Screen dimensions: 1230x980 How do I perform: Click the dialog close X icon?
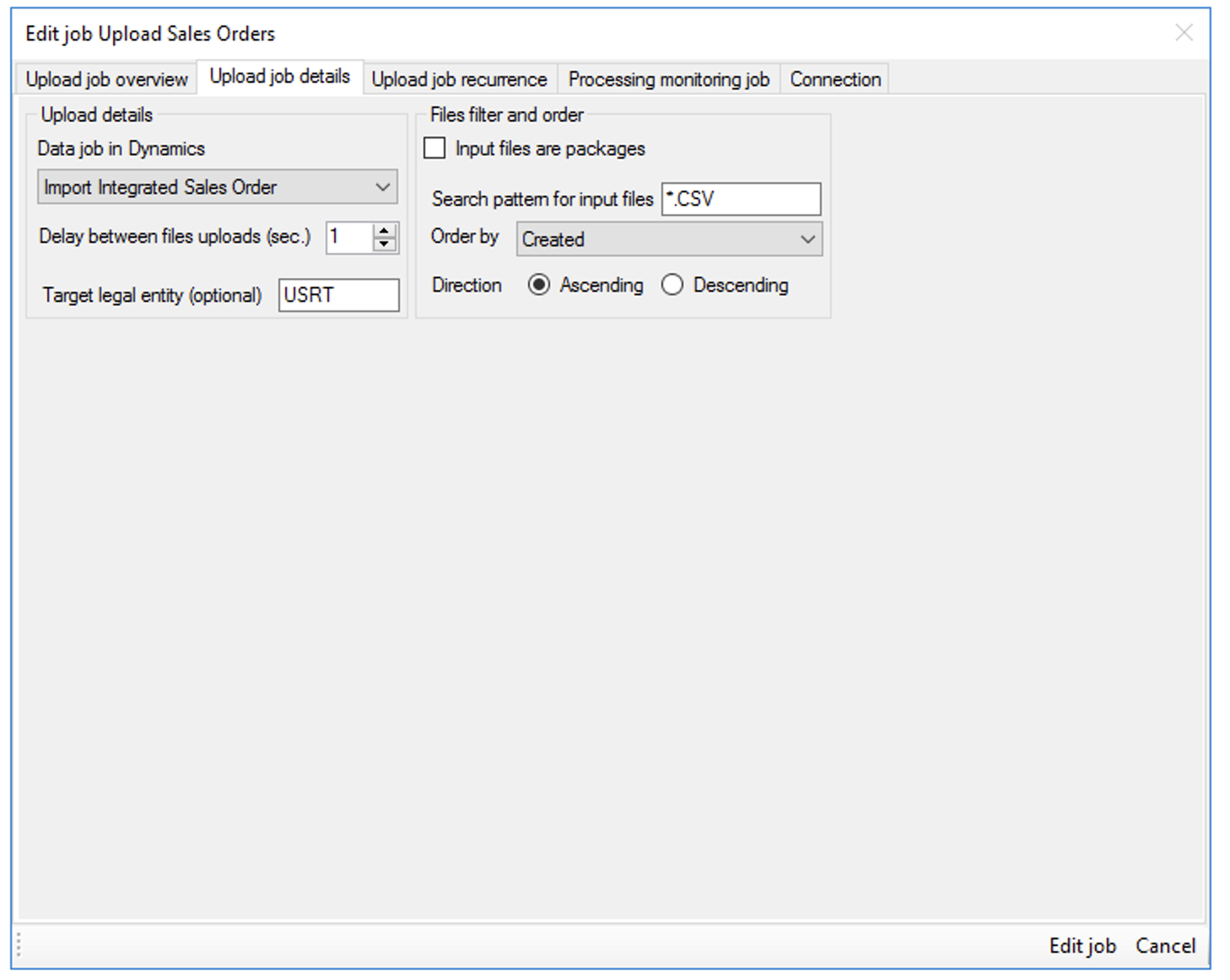(x=1184, y=34)
